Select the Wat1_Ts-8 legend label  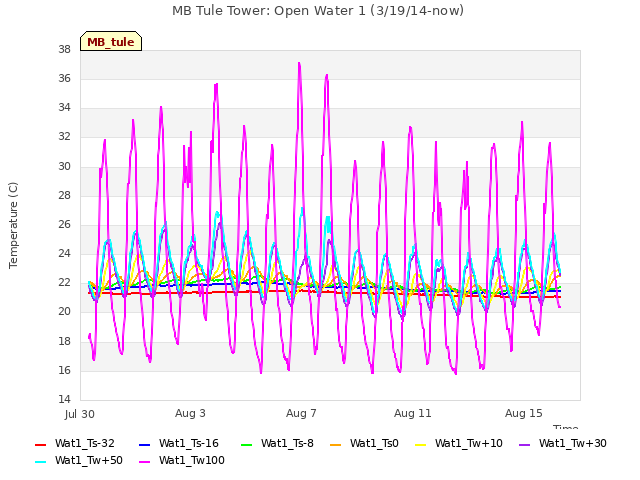click(x=287, y=443)
